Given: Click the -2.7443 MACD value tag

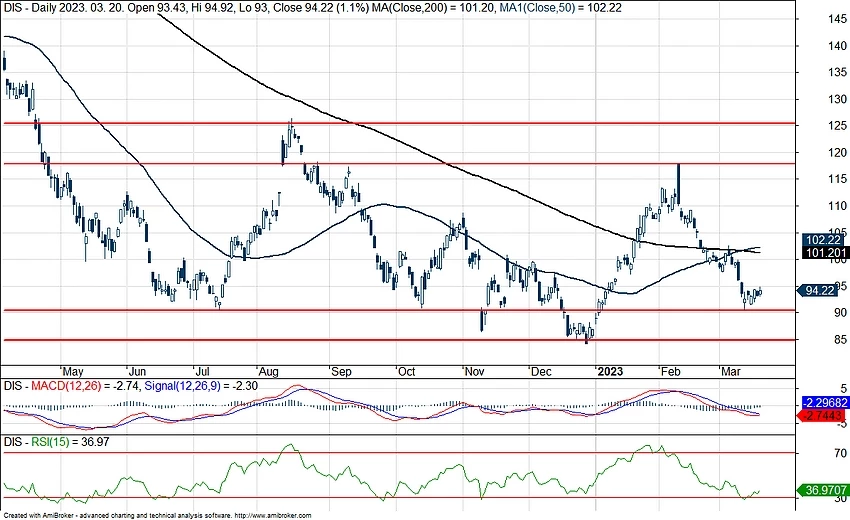Looking at the screenshot, I should pos(822,416).
